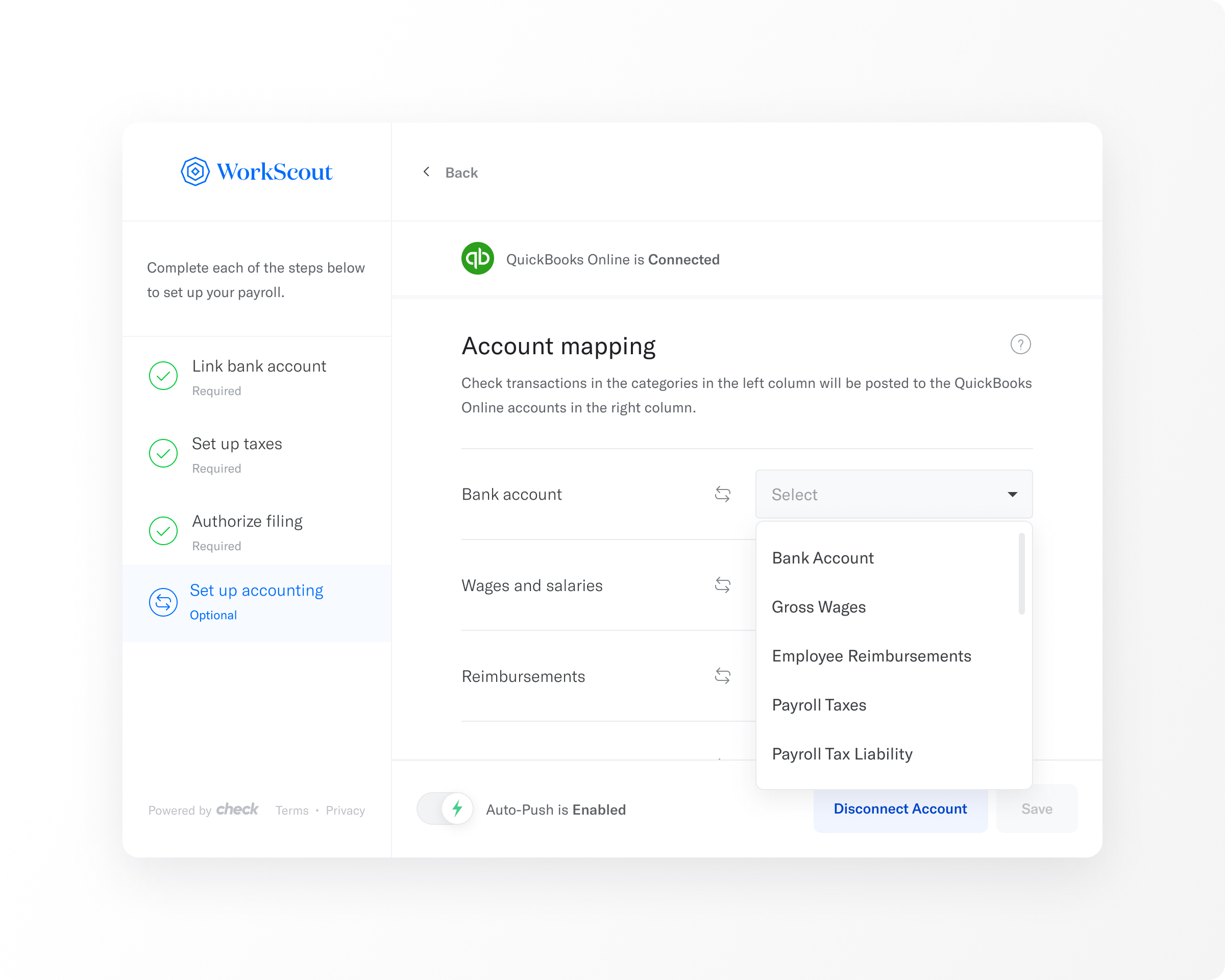Pick Employee Reimbursements in the list
This screenshot has width=1225, height=980.
click(871, 656)
